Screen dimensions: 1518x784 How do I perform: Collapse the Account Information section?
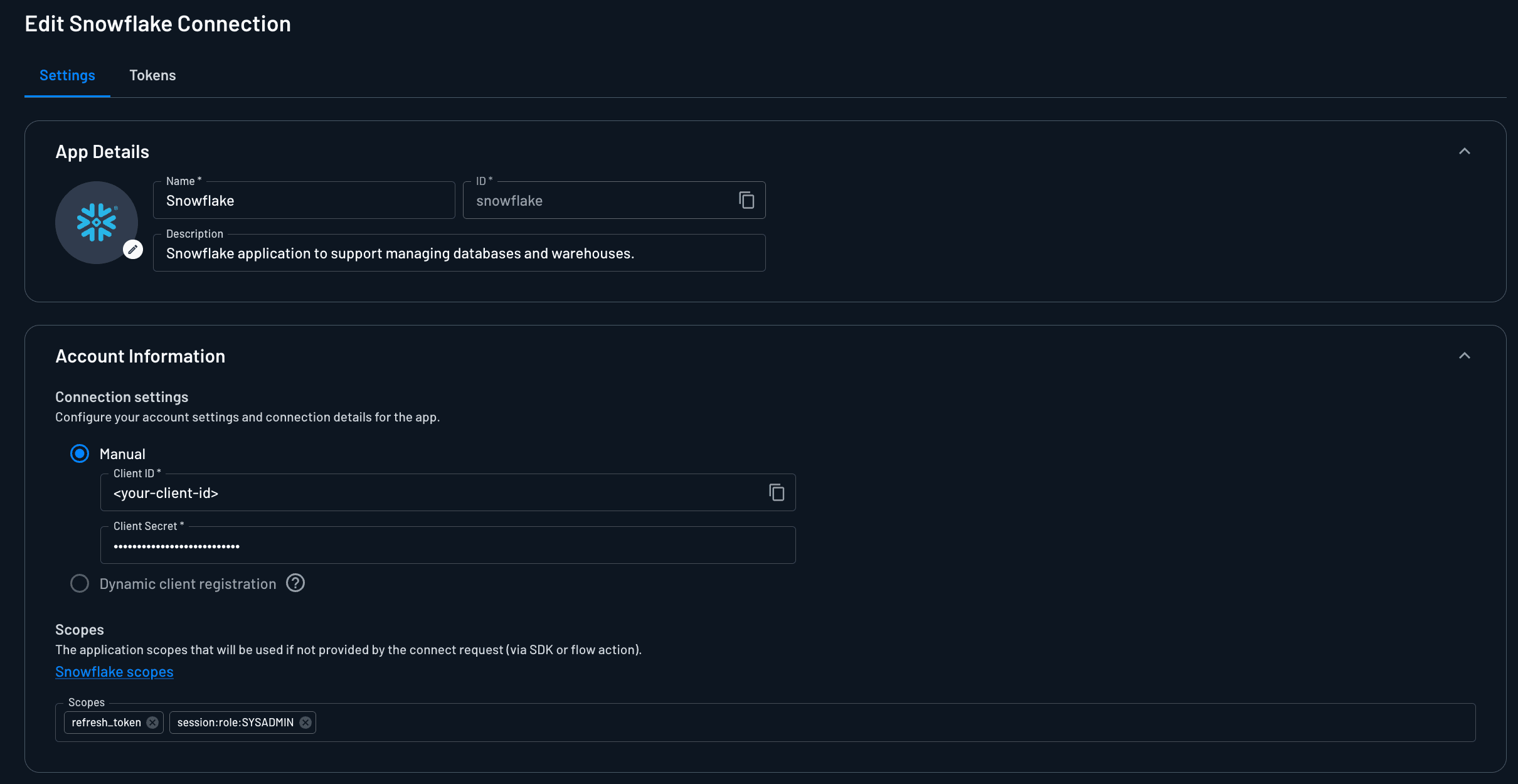tap(1465, 356)
